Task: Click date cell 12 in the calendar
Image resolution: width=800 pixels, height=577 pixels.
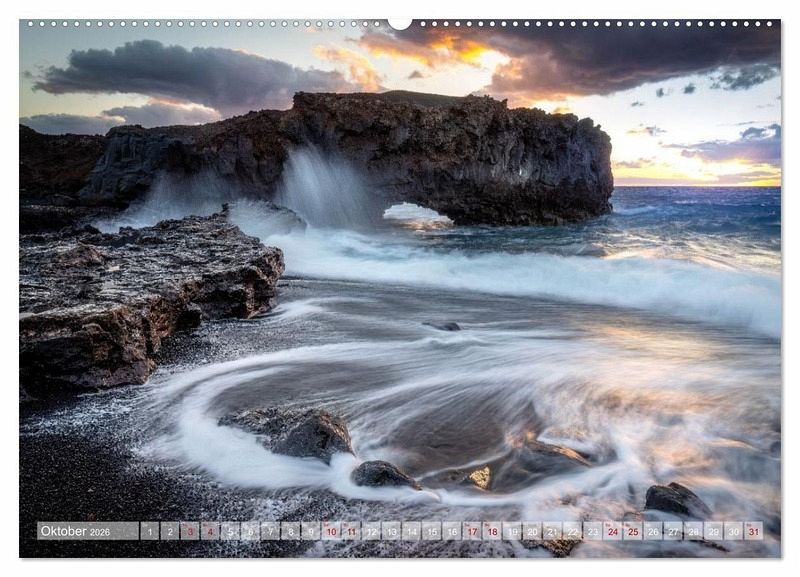Action: pos(371,531)
